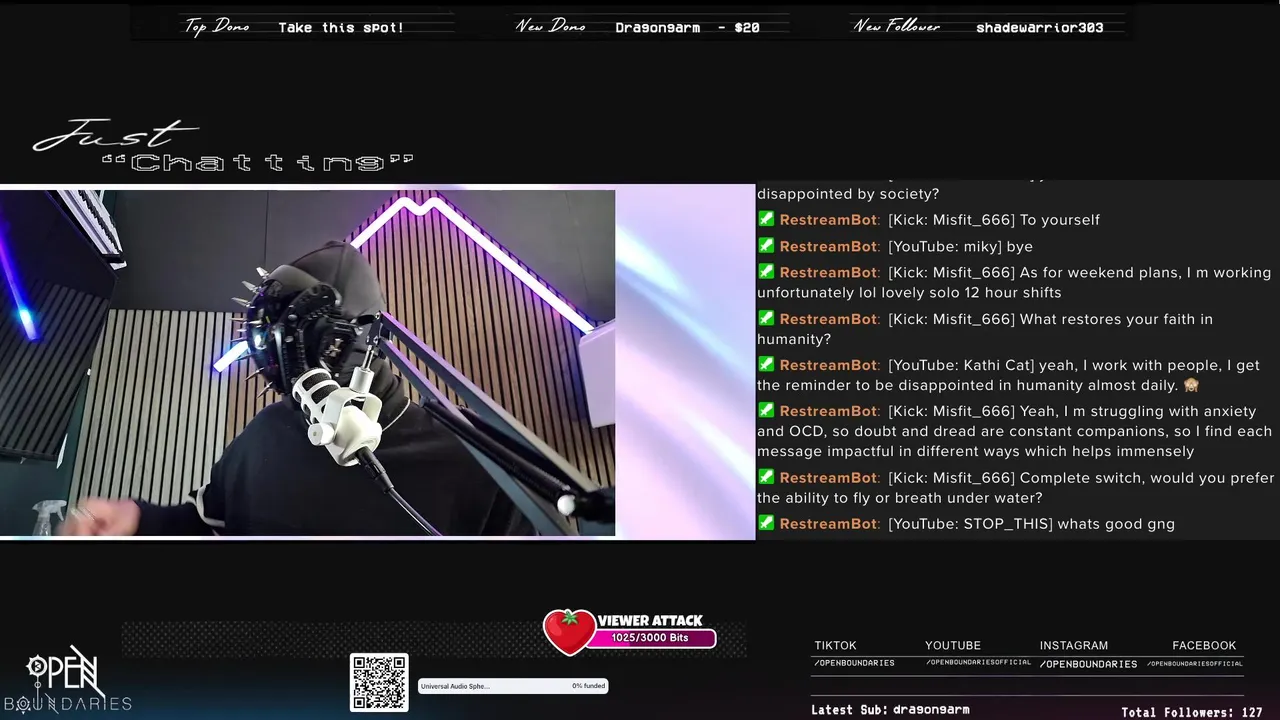Click checkmark icon beside STOP_THIS message
Screen dimensions: 1280x720
pos(766,523)
